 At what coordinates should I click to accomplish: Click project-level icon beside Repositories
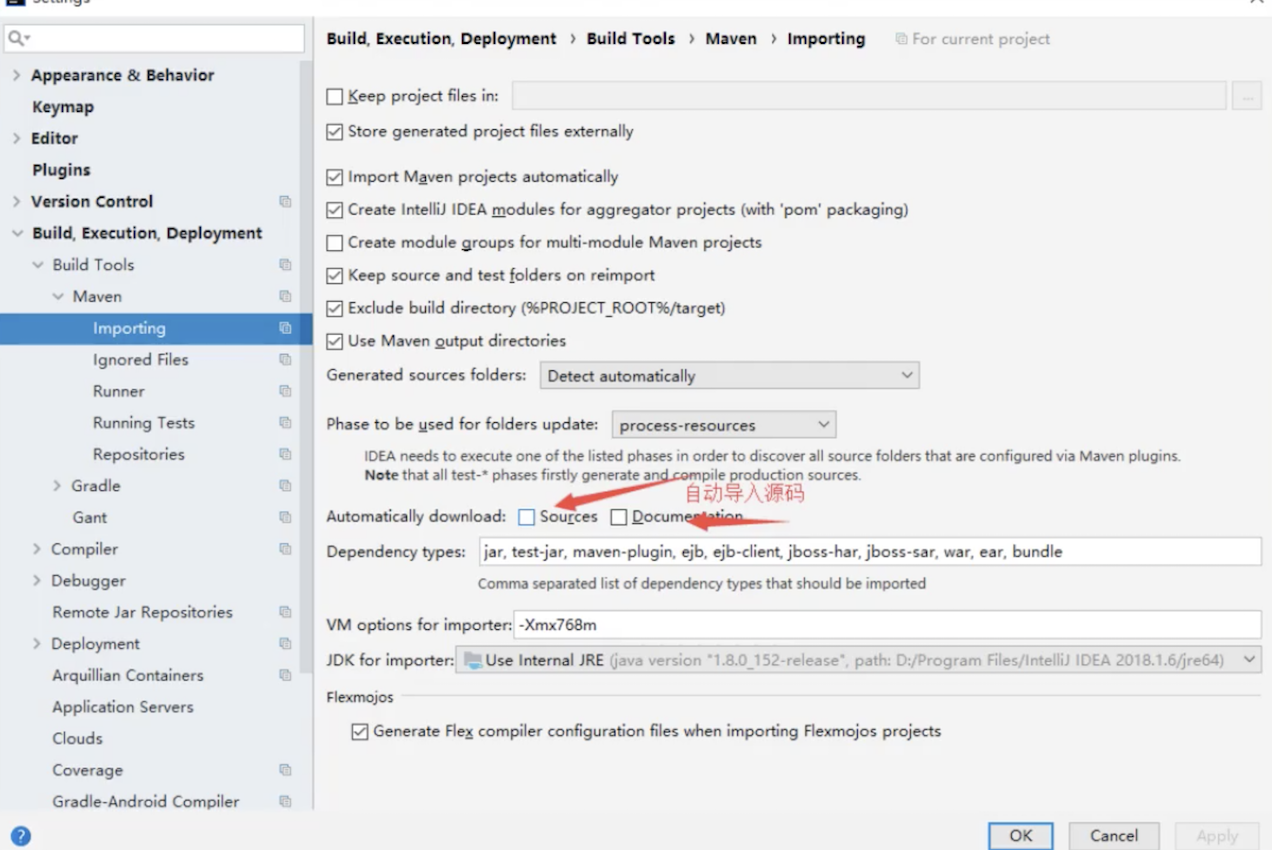tap(285, 455)
